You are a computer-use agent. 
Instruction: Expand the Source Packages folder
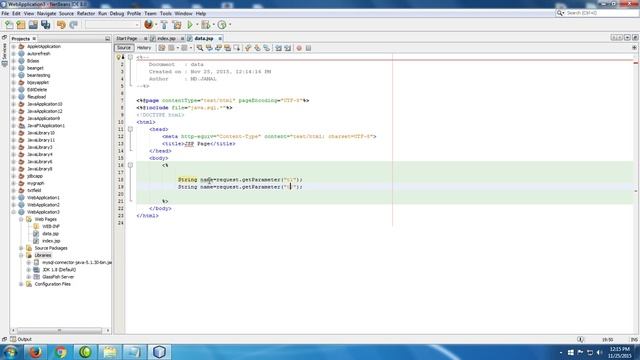(x=21, y=248)
